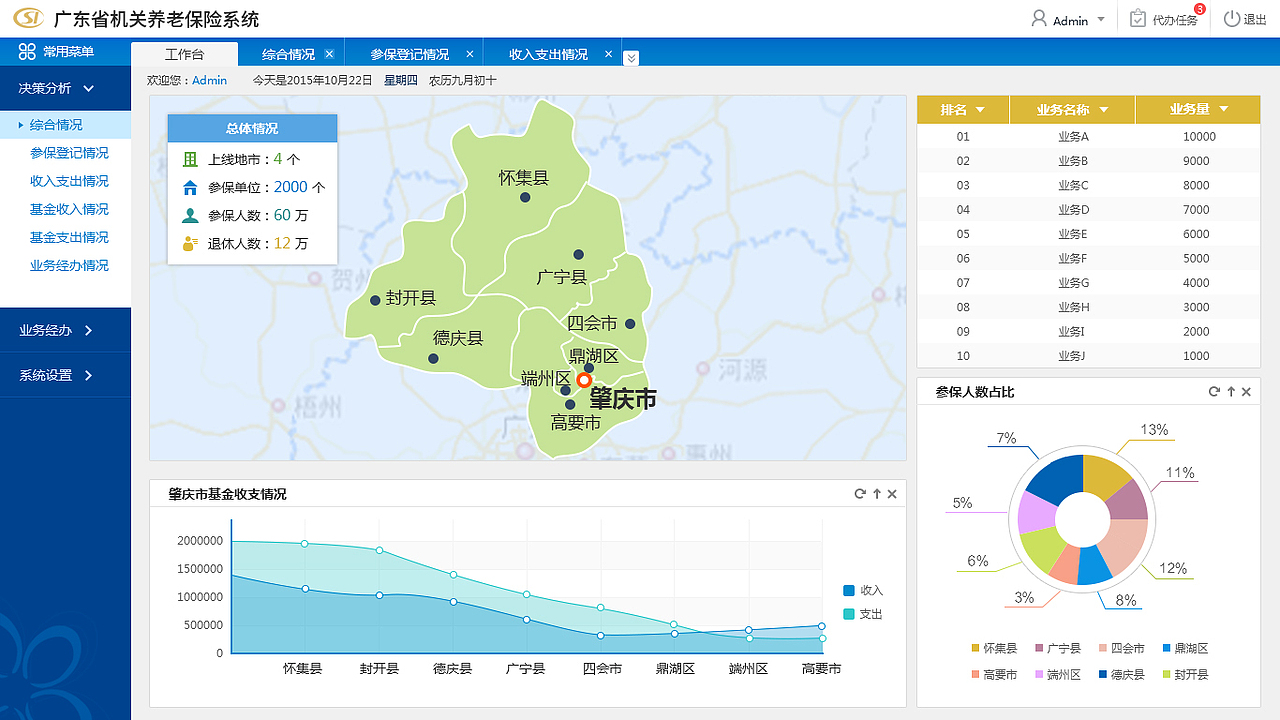1280x720 pixels.
Task: Click the 退出 power icon
Action: tap(1231, 19)
